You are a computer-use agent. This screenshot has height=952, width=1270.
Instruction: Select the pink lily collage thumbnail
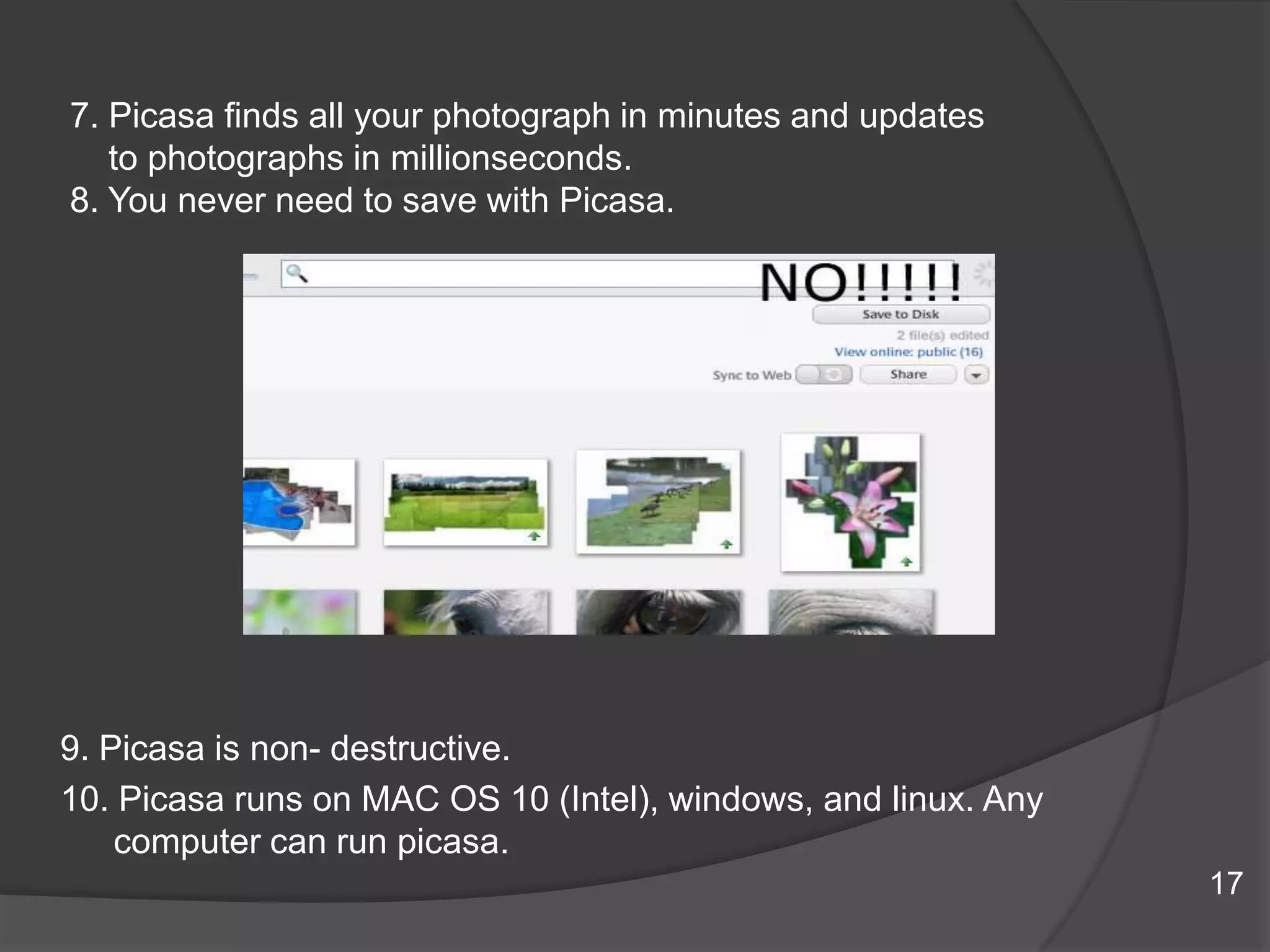tap(851, 503)
